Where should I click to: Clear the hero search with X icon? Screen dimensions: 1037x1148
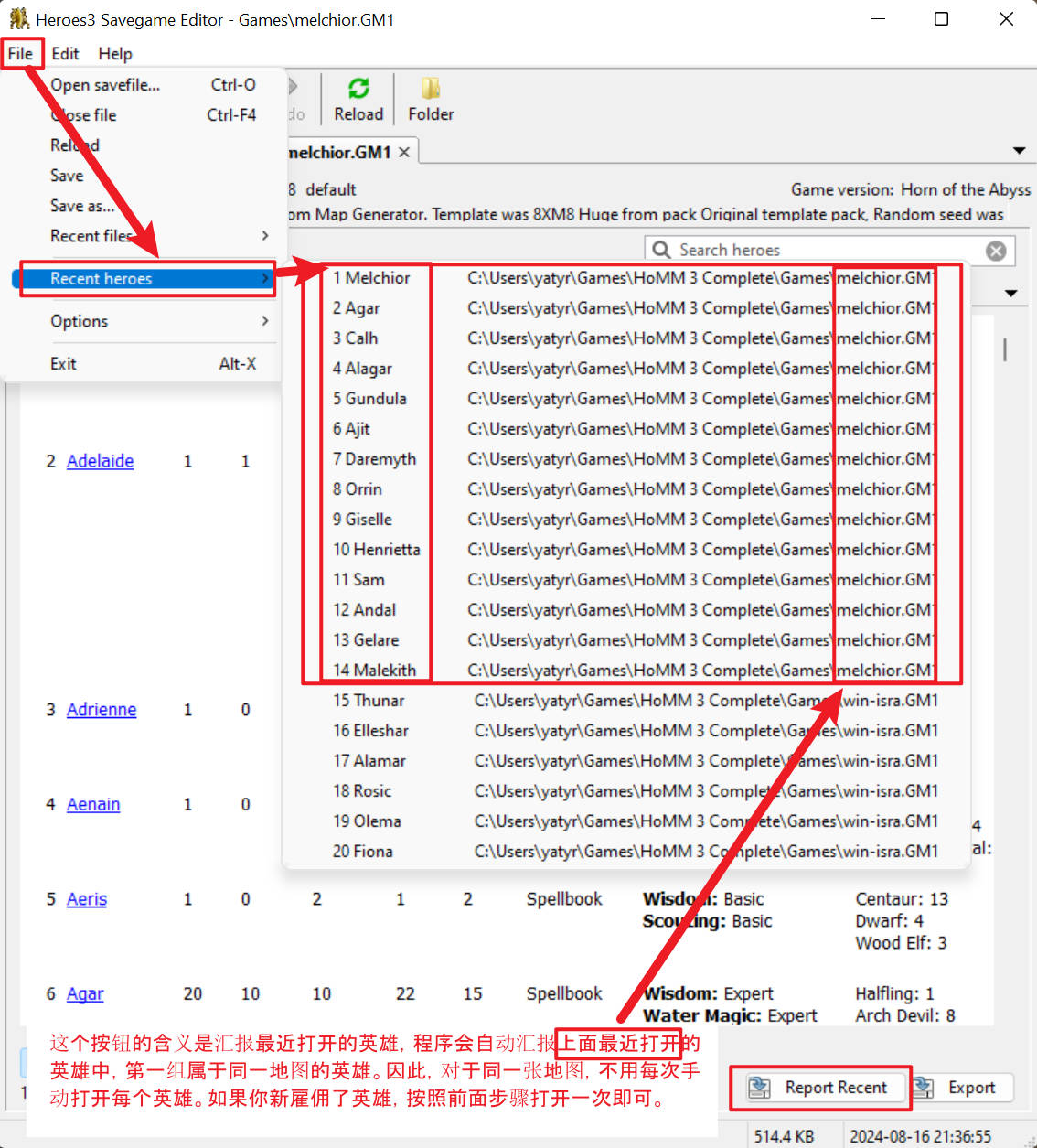click(x=996, y=251)
